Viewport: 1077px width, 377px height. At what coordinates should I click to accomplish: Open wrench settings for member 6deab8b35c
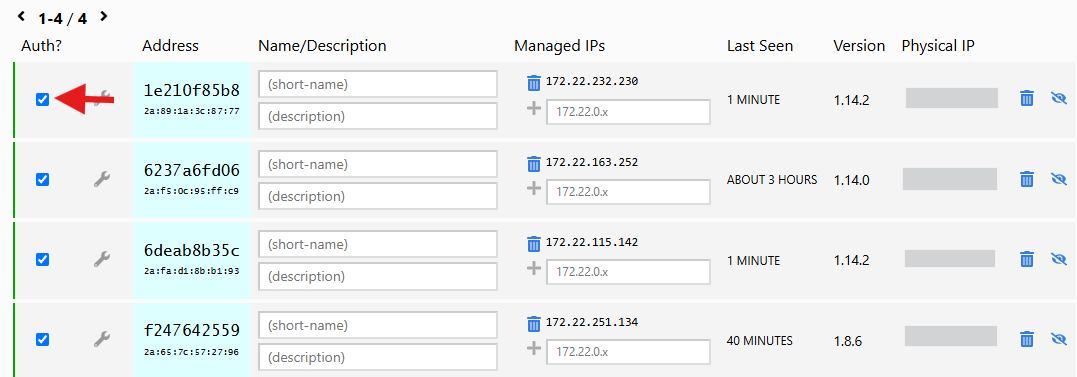click(102, 260)
